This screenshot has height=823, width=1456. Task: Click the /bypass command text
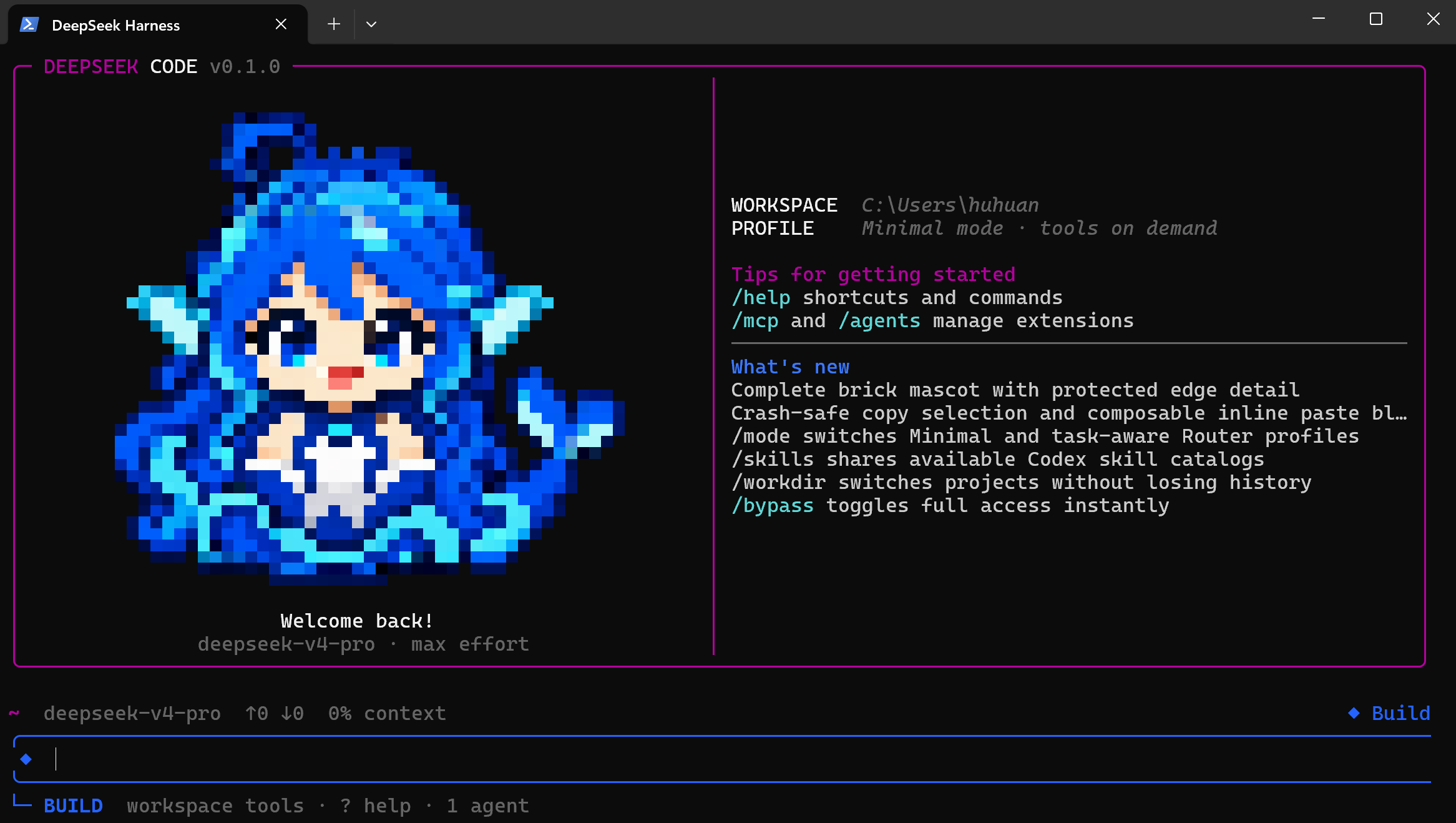pyautogui.click(x=773, y=506)
